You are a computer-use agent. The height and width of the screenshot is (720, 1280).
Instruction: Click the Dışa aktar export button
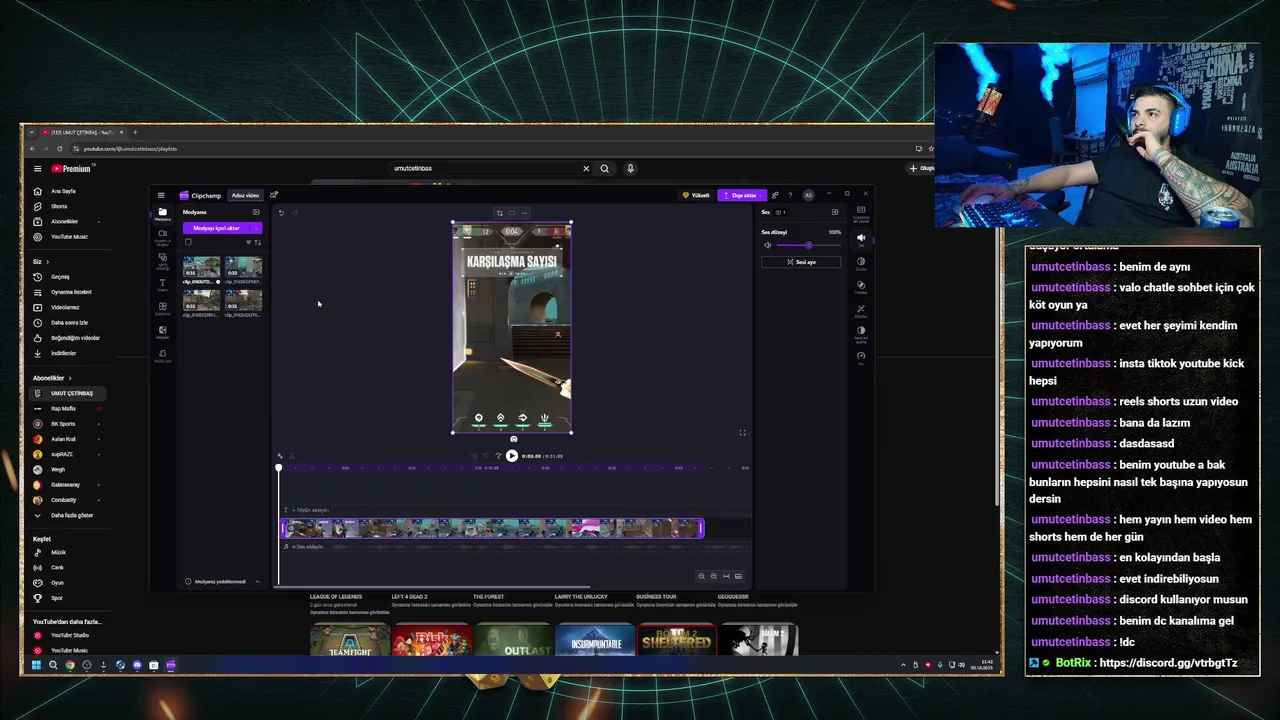pyautogui.click(x=742, y=195)
